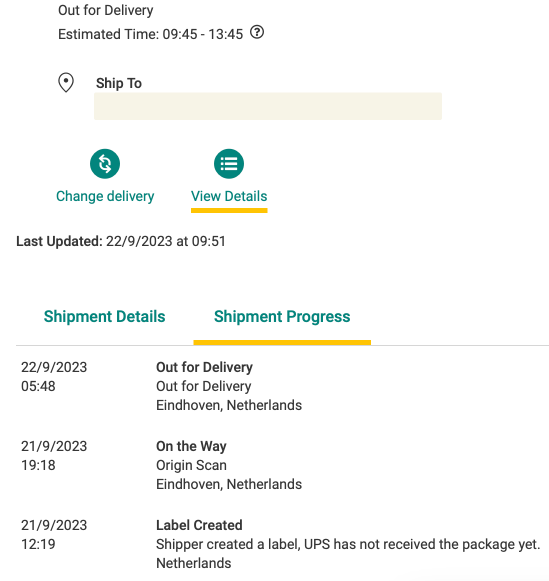
Task: Click the redacted Ship To address box
Action: click(x=268, y=106)
